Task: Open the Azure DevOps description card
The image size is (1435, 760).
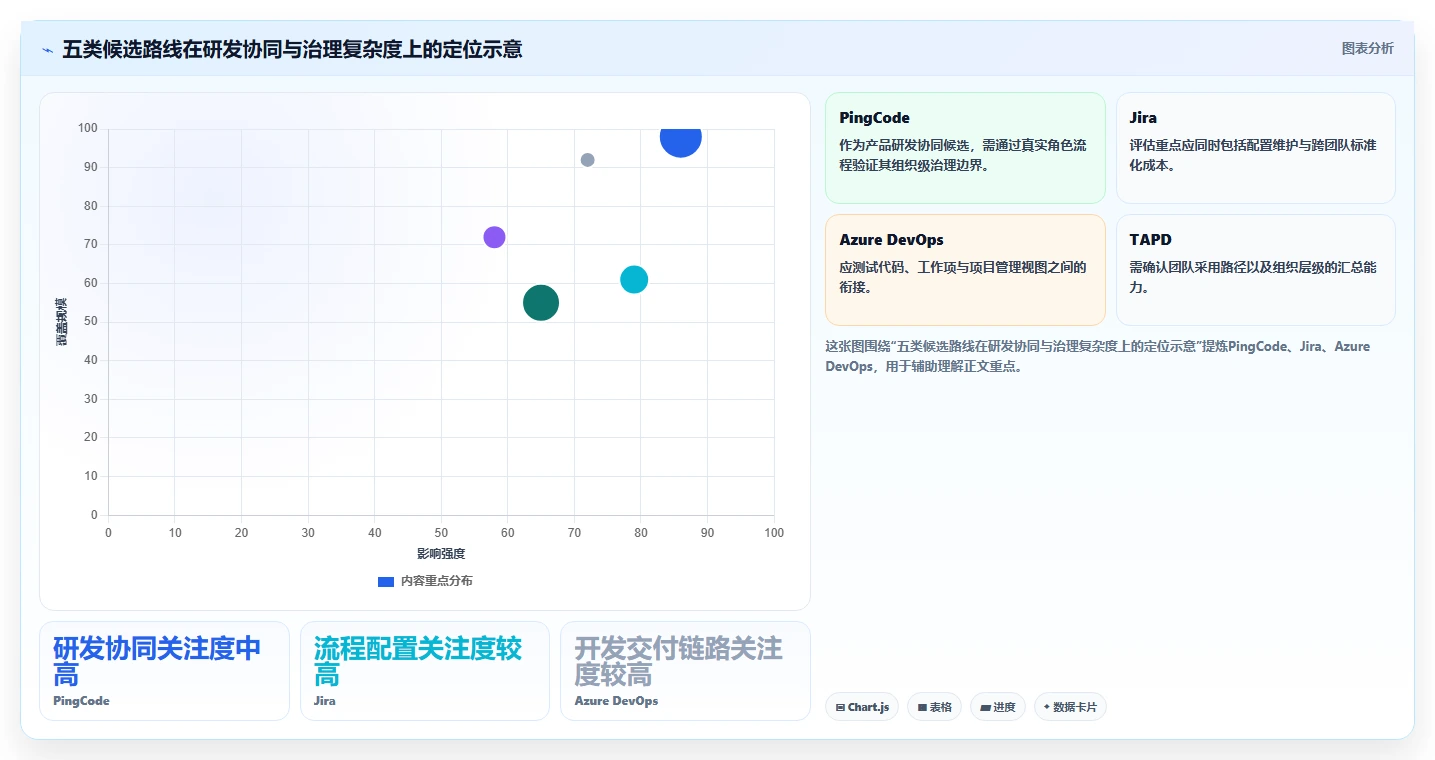Action: [x=965, y=270]
